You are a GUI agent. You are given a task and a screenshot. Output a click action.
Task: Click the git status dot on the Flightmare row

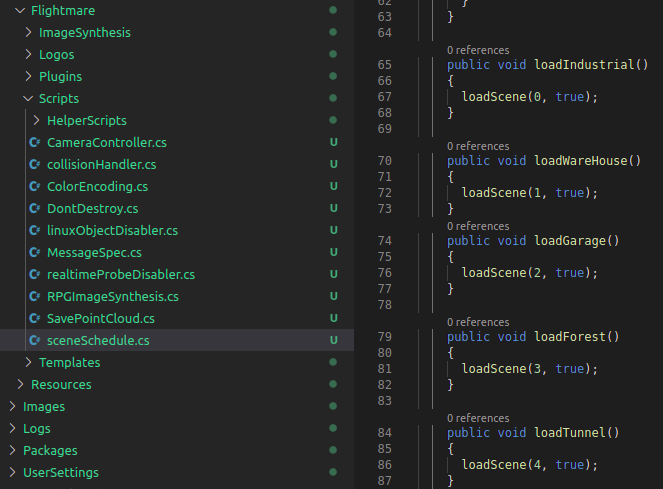click(333, 10)
